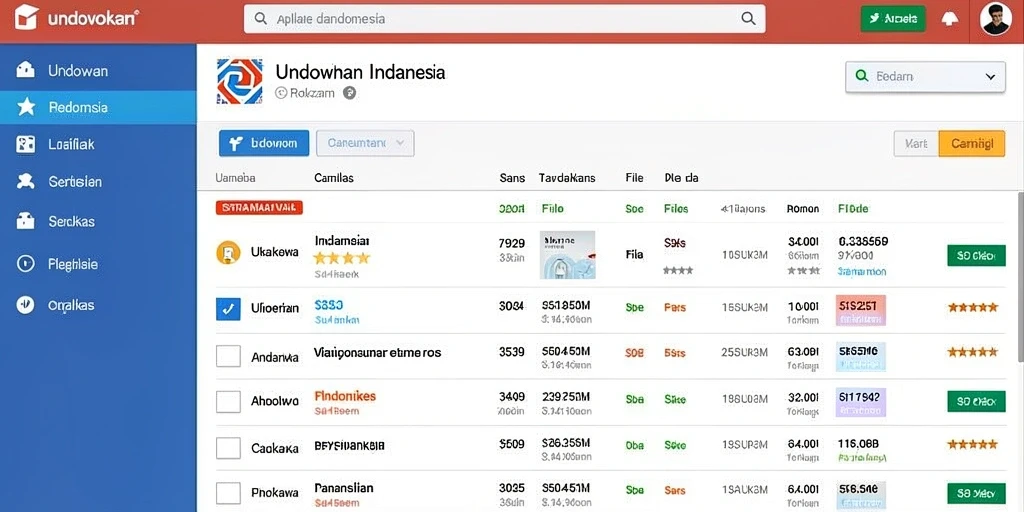This screenshot has height=512, width=1024.
Task: Click the light blue S1S5116 price swatch
Action: point(861,357)
